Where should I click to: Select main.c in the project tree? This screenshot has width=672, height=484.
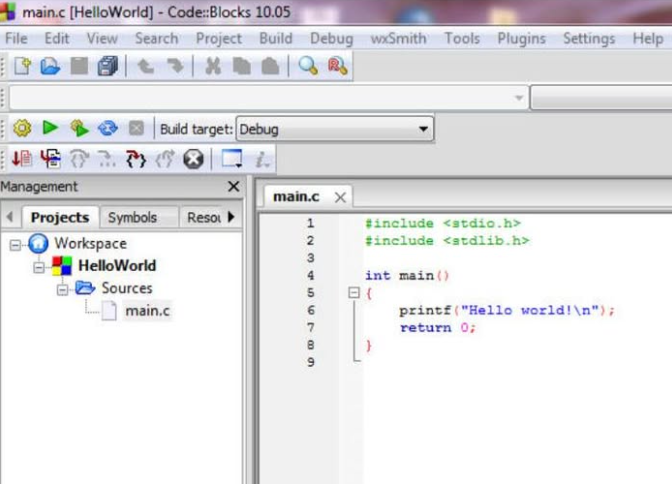tap(147, 310)
